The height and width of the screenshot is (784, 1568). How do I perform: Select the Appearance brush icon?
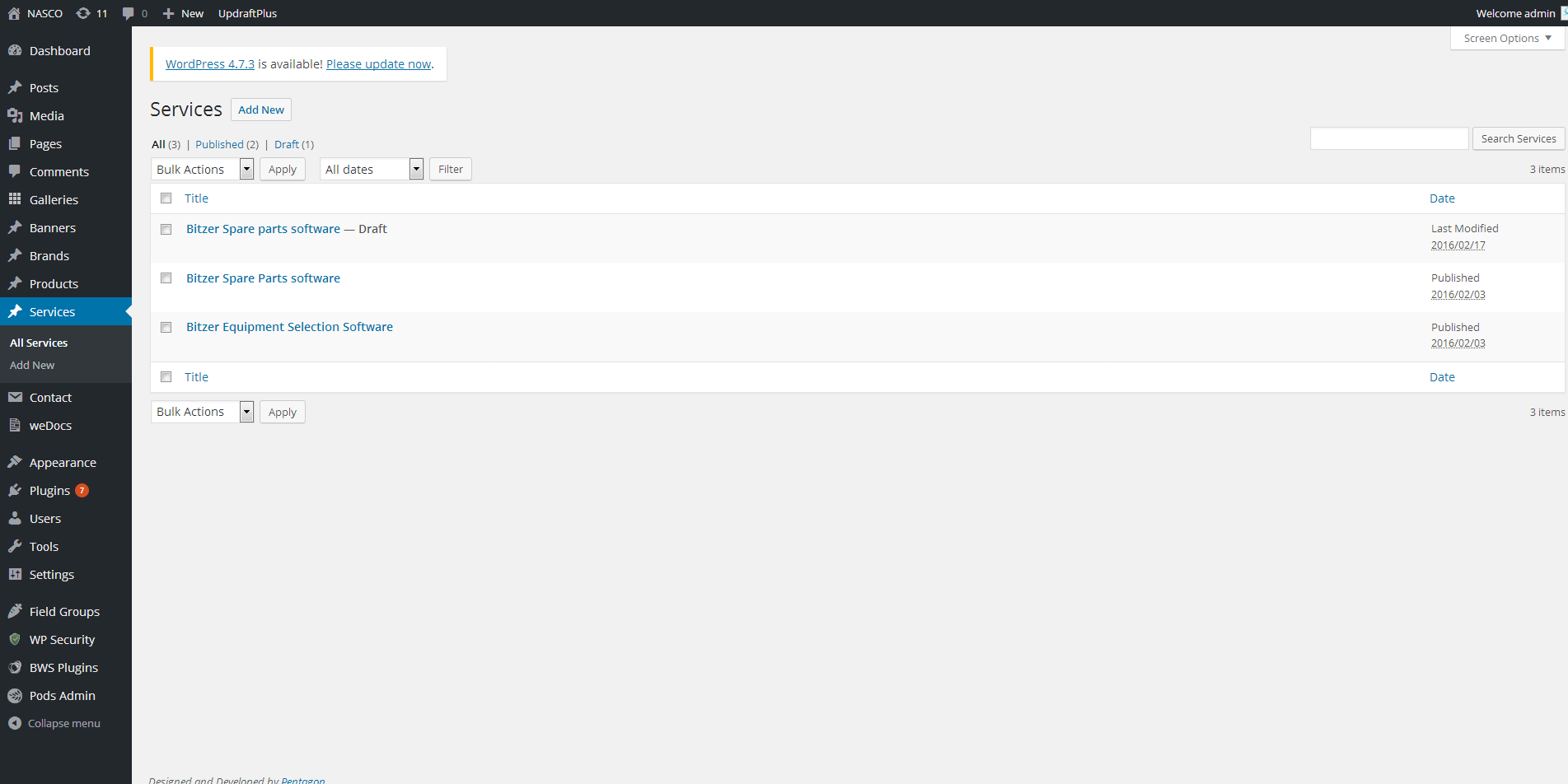pyautogui.click(x=16, y=462)
